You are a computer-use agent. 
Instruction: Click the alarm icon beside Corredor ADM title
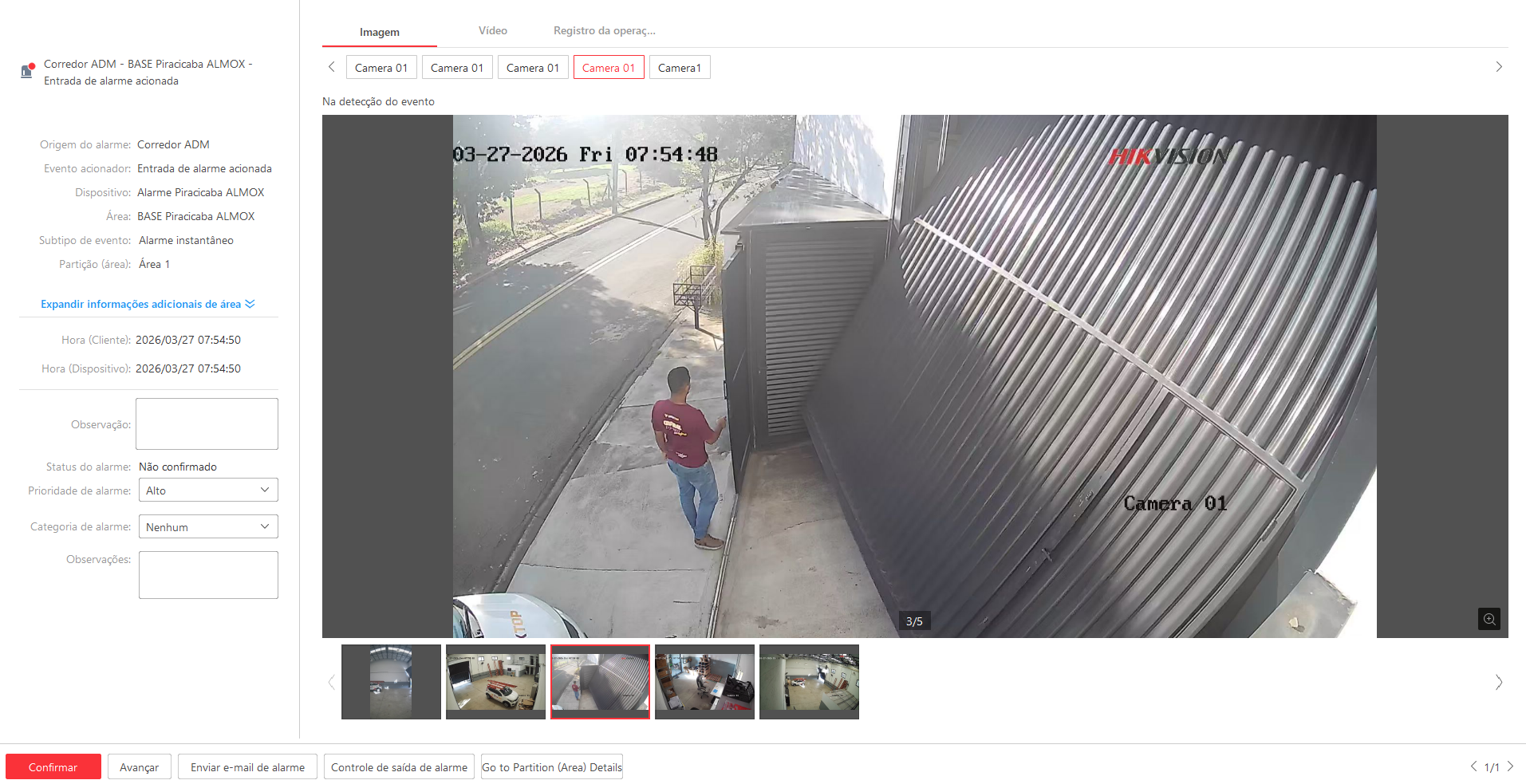tap(27, 71)
